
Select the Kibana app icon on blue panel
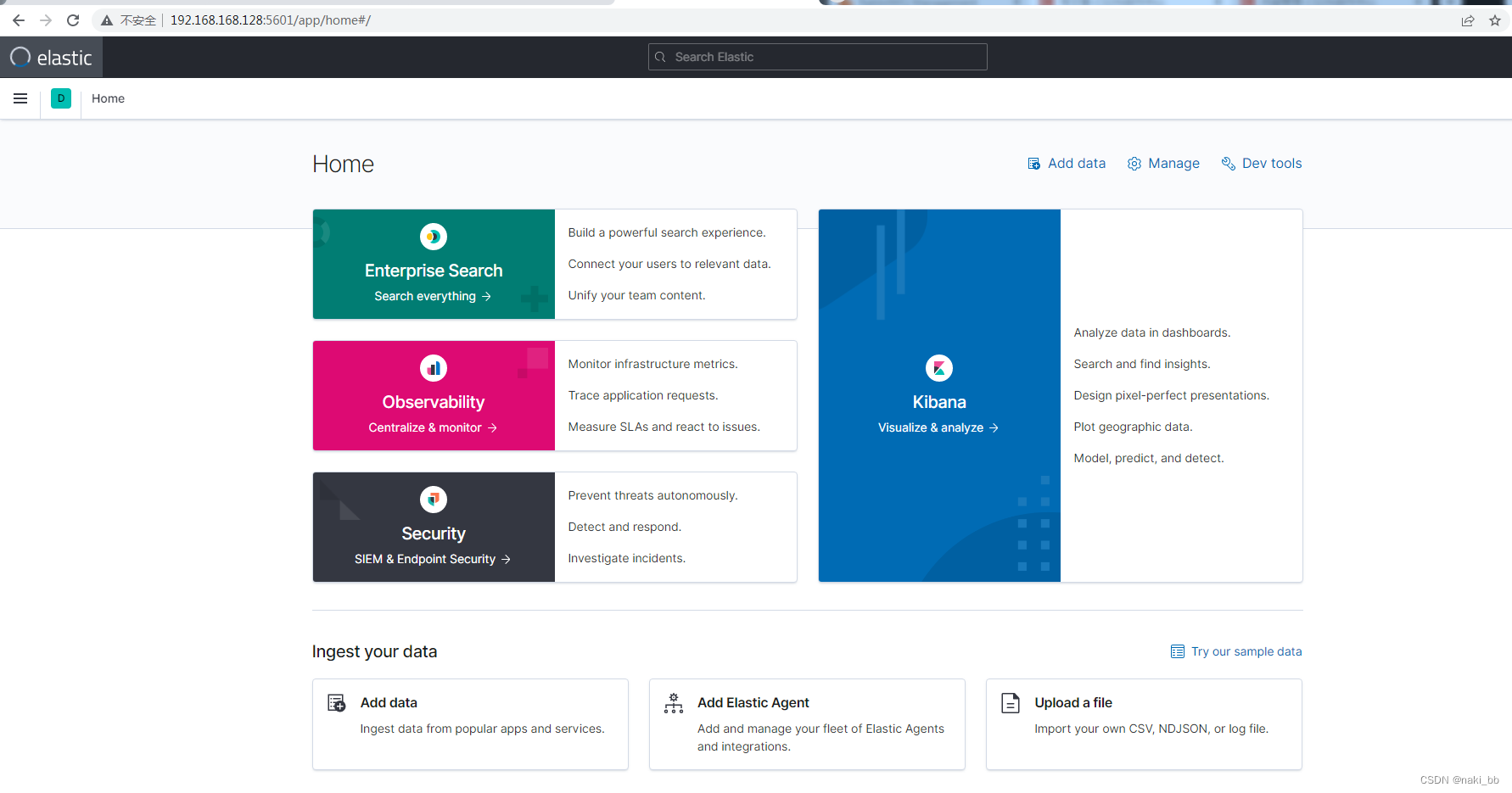pos(939,368)
